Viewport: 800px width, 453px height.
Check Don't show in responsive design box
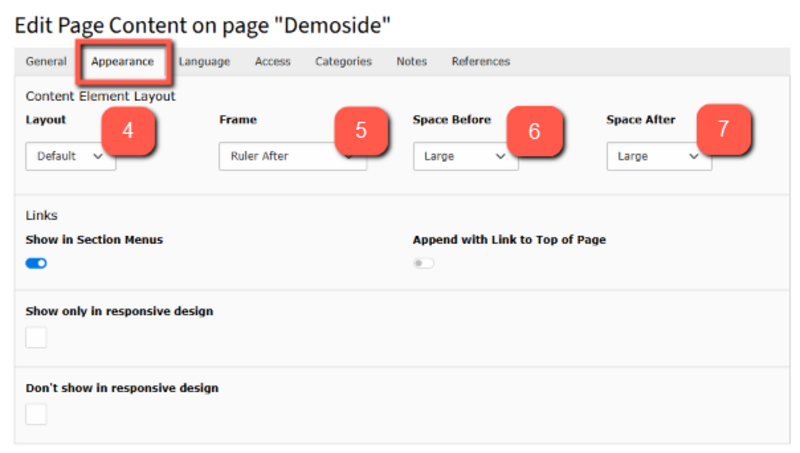(x=36, y=414)
